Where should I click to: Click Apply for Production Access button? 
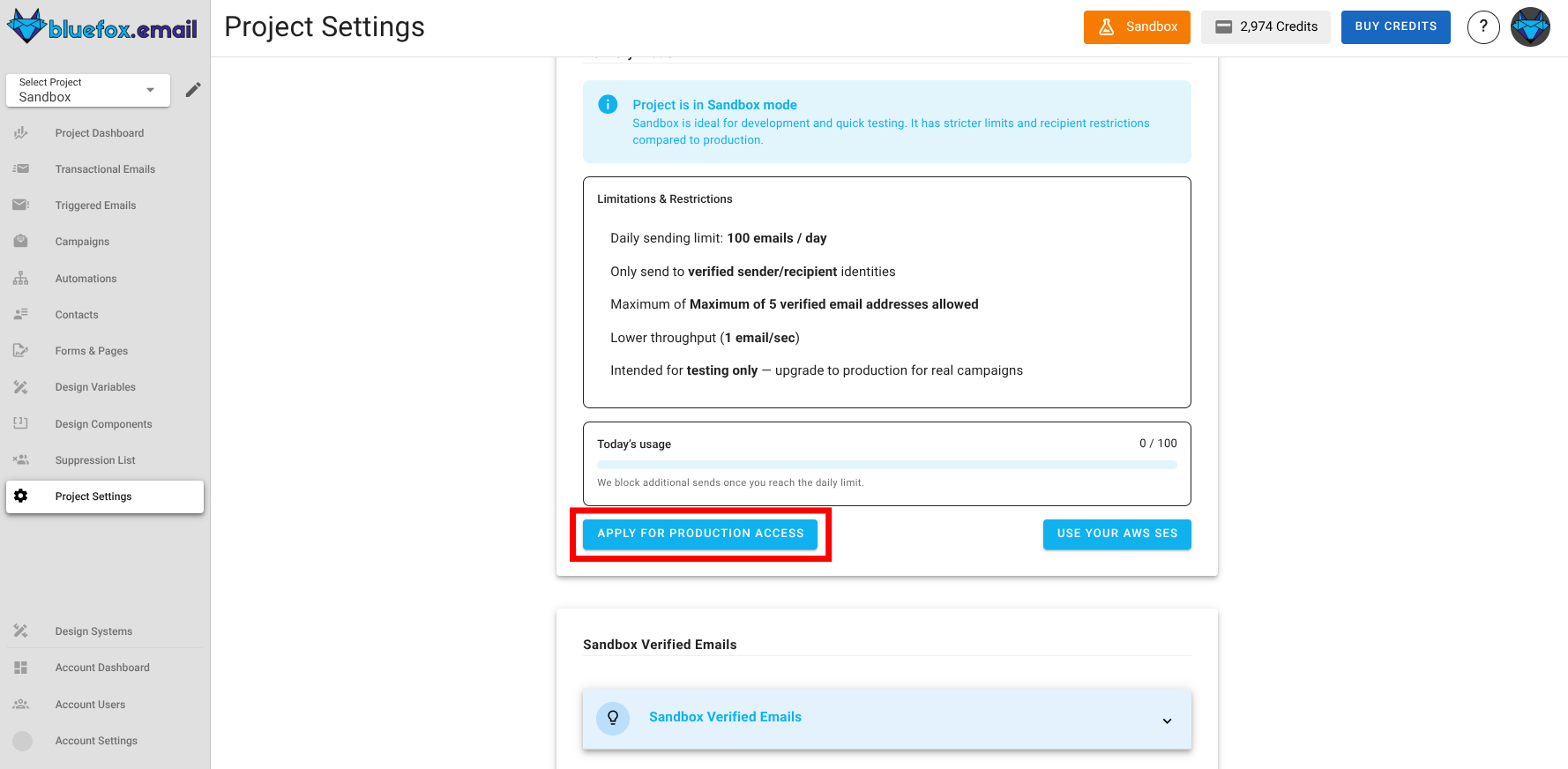(x=700, y=534)
